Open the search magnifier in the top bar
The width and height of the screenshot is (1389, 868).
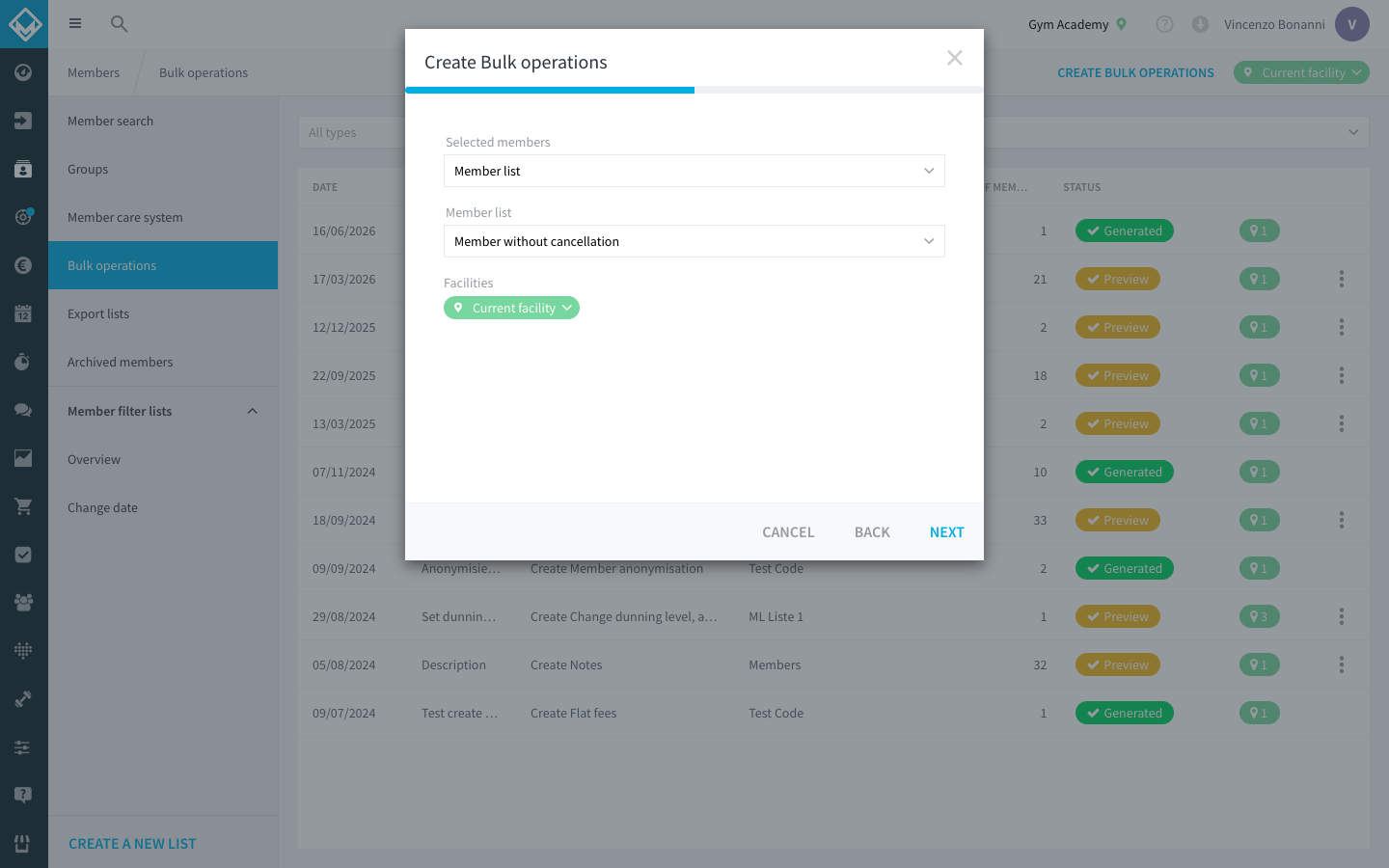pyautogui.click(x=119, y=23)
